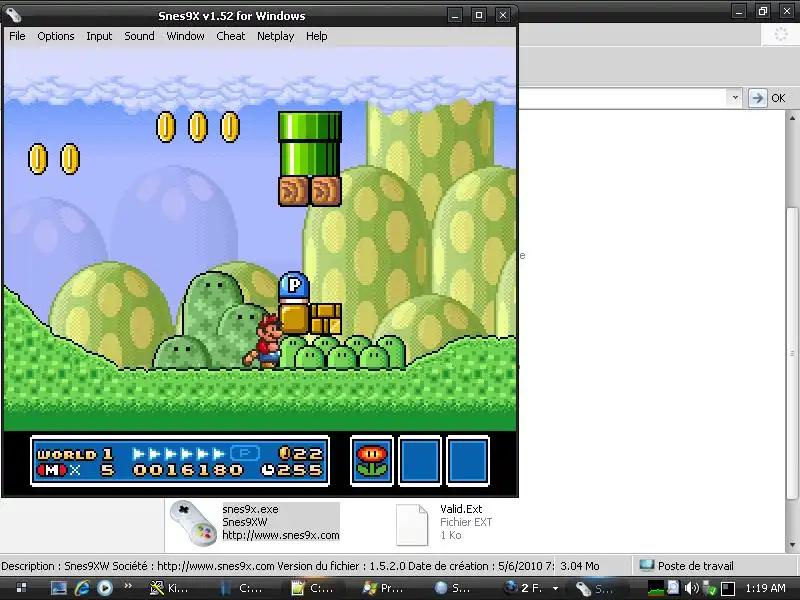Click the golden brick block in game
This screenshot has height=600, width=800.
[326, 319]
